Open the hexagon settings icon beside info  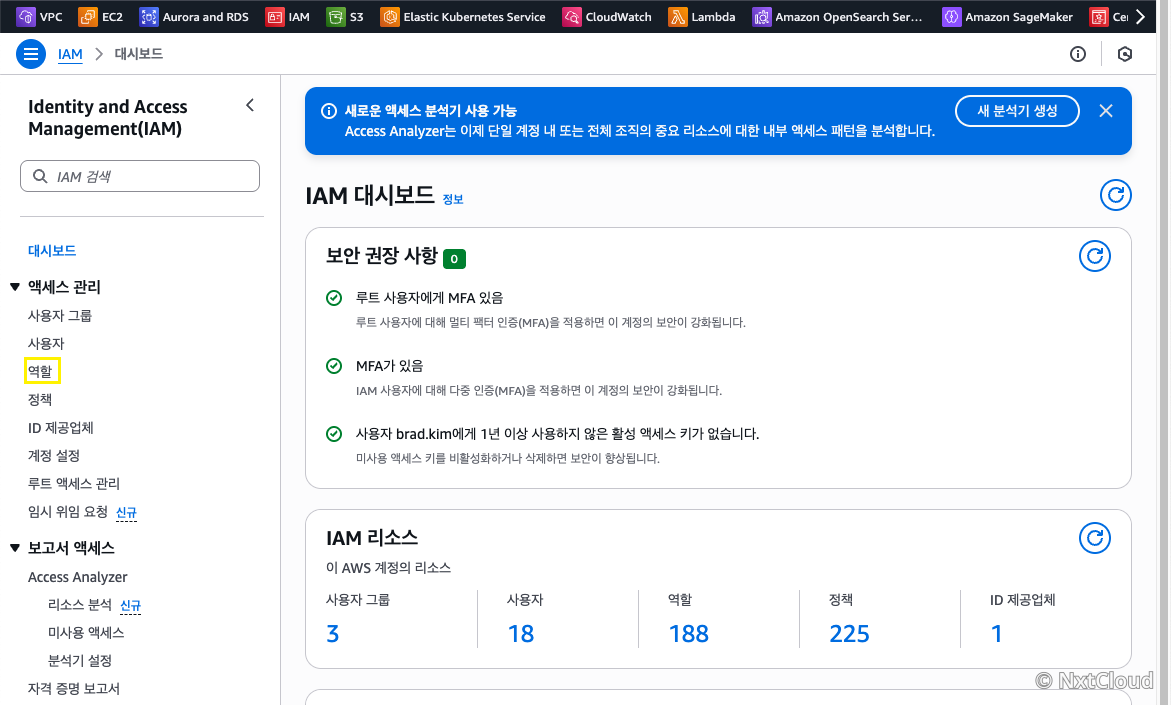click(x=1125, y=54)
